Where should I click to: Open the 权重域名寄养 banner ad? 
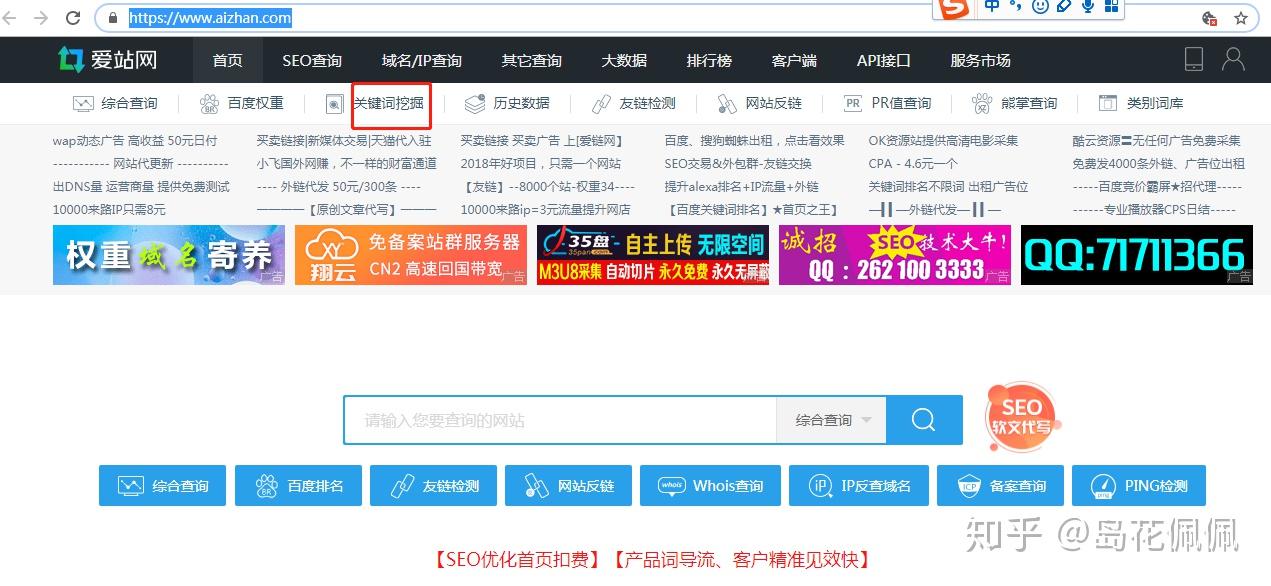(169, 255)
